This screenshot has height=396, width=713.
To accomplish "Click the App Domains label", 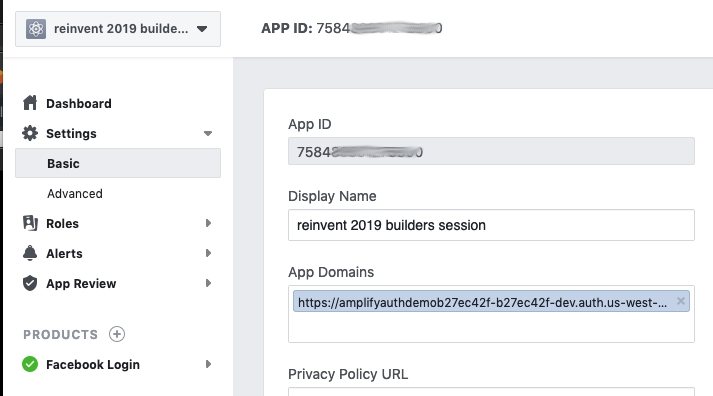I will click(x=331, y=272).
